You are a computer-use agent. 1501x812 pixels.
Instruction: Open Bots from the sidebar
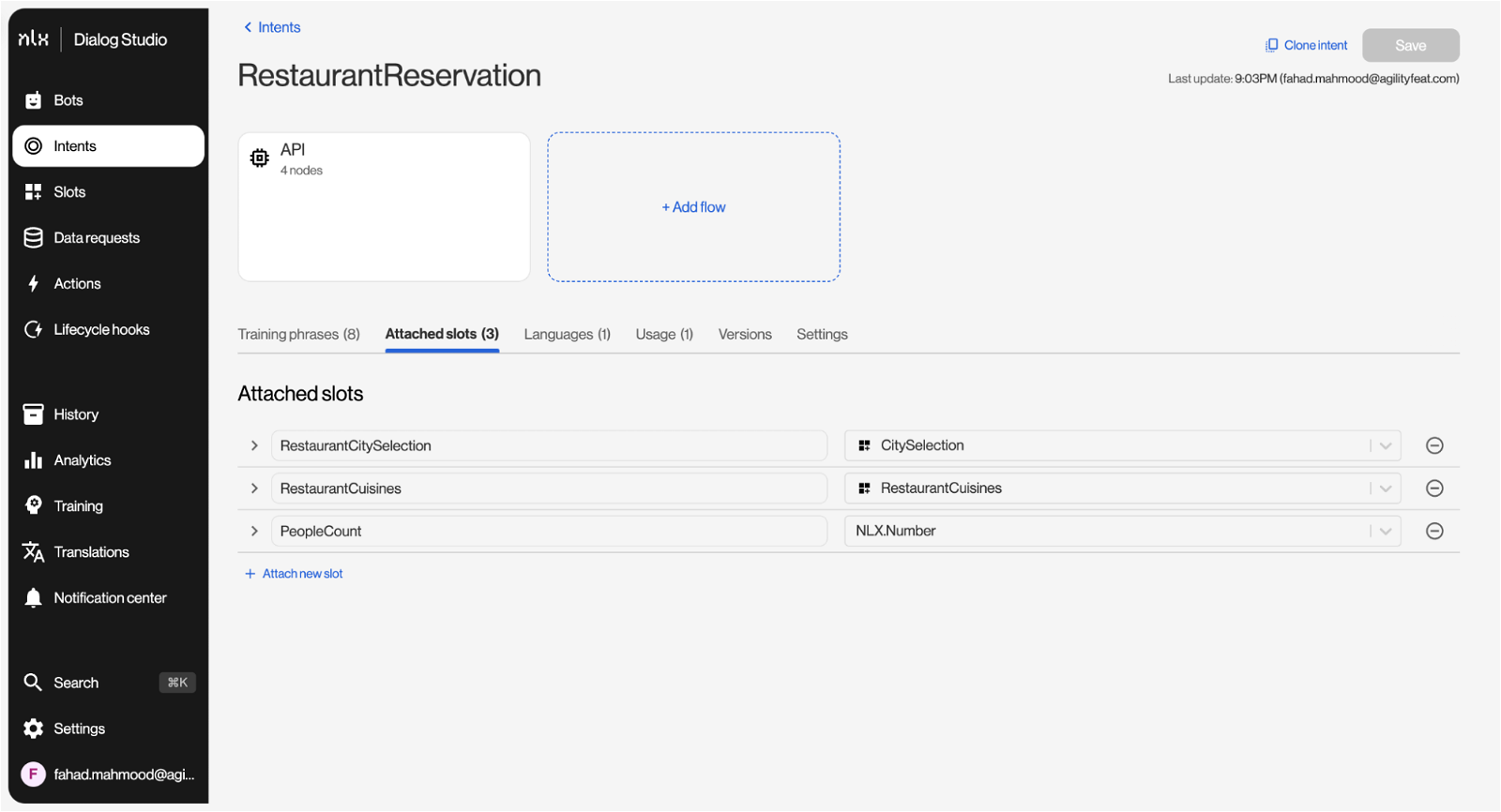pyautogui.click(x=68, y=100)
